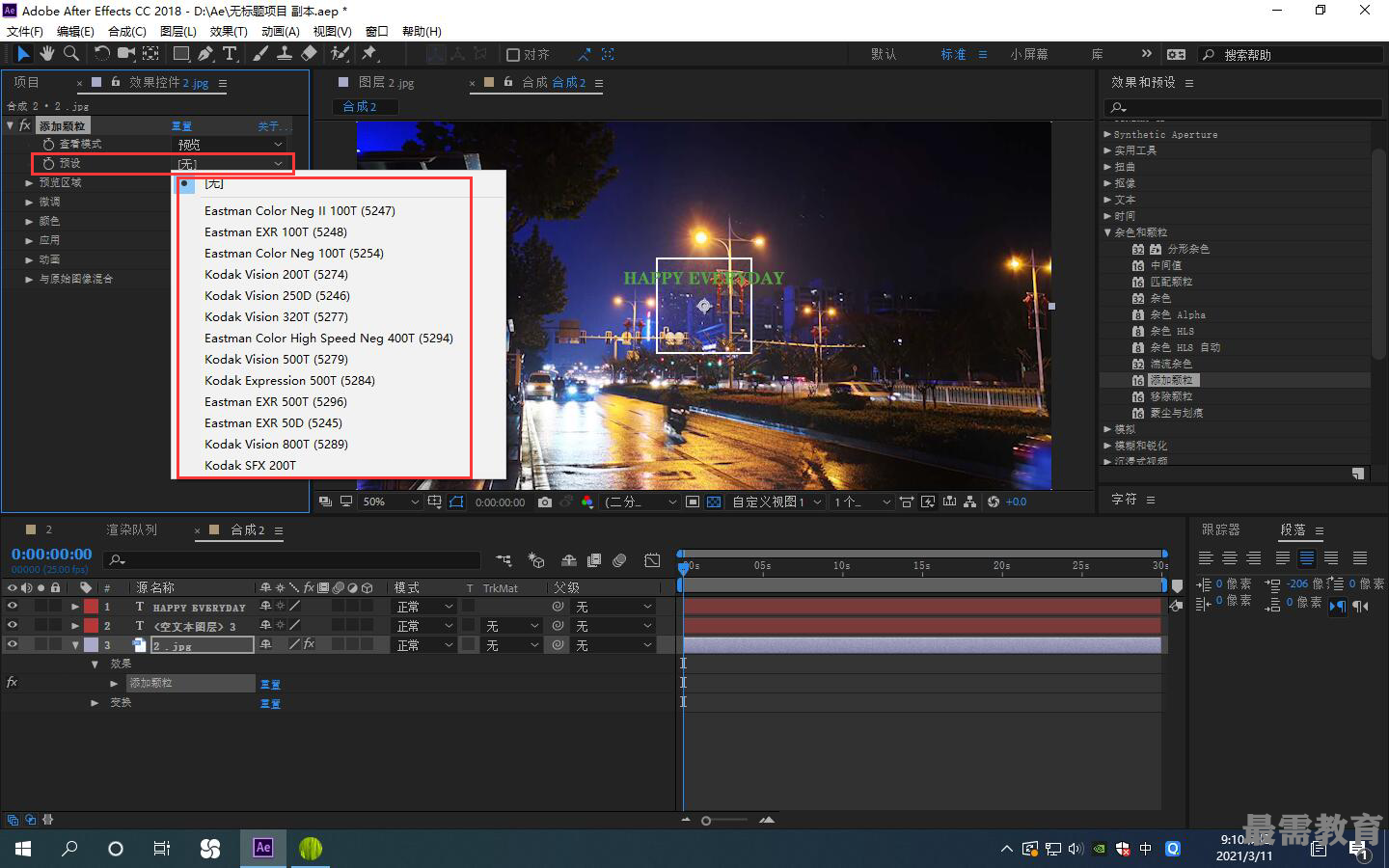
Task: Enable the timeline motion blur icon
Action: (x=619, y=560)
